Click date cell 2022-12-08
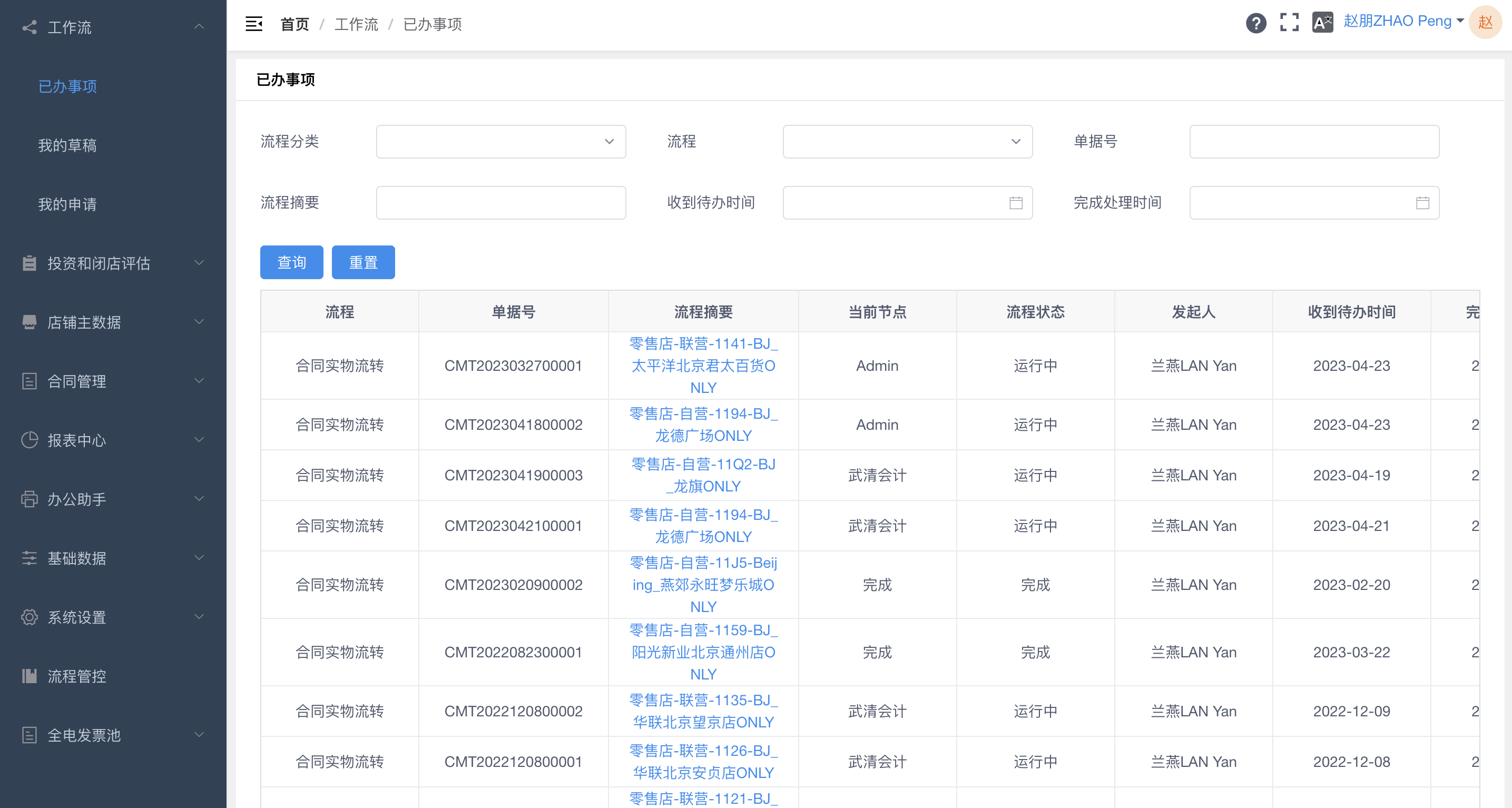 tap(1352, 762)
